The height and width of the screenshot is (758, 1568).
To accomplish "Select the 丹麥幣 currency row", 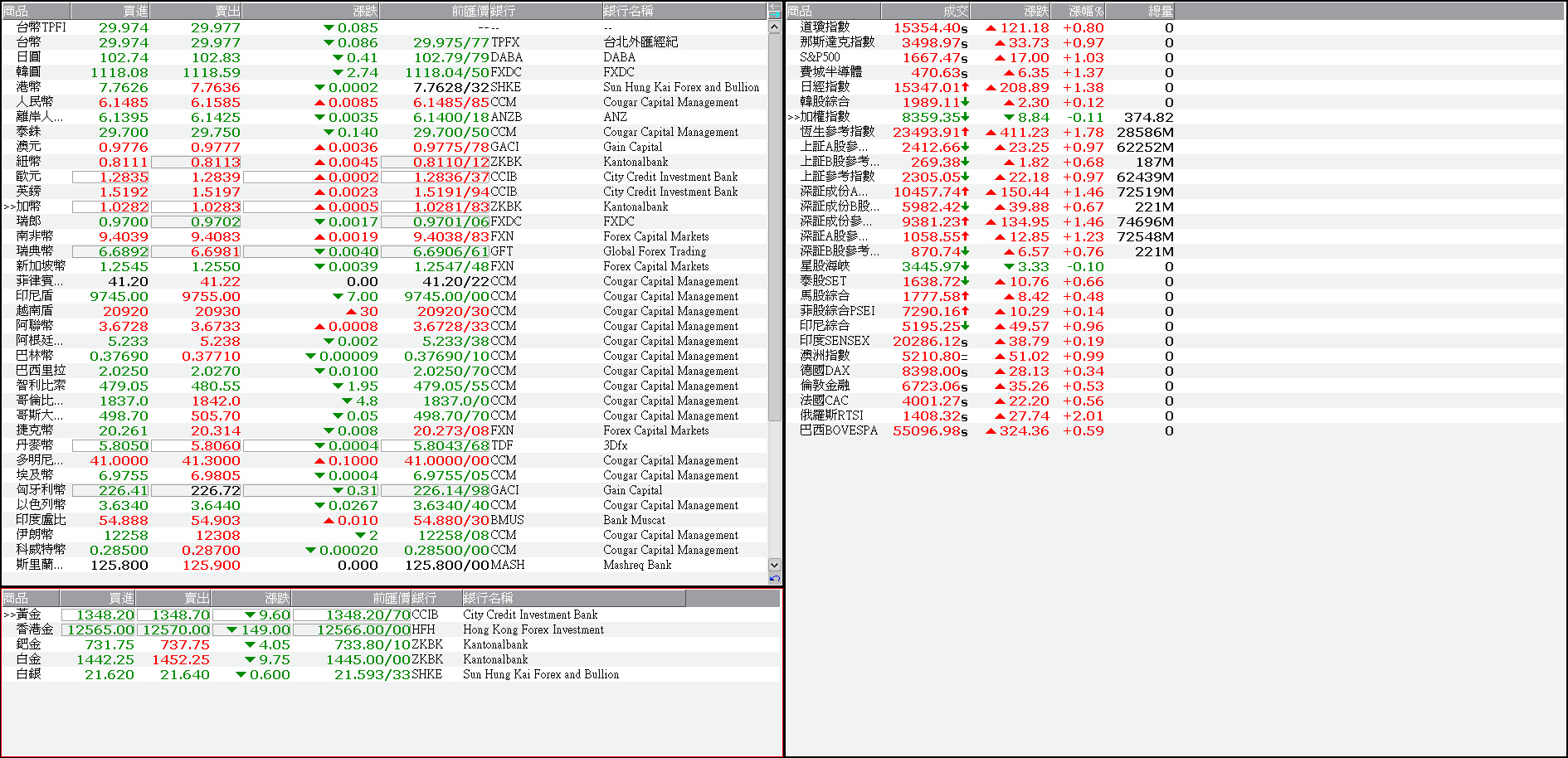I will point(384,445).
